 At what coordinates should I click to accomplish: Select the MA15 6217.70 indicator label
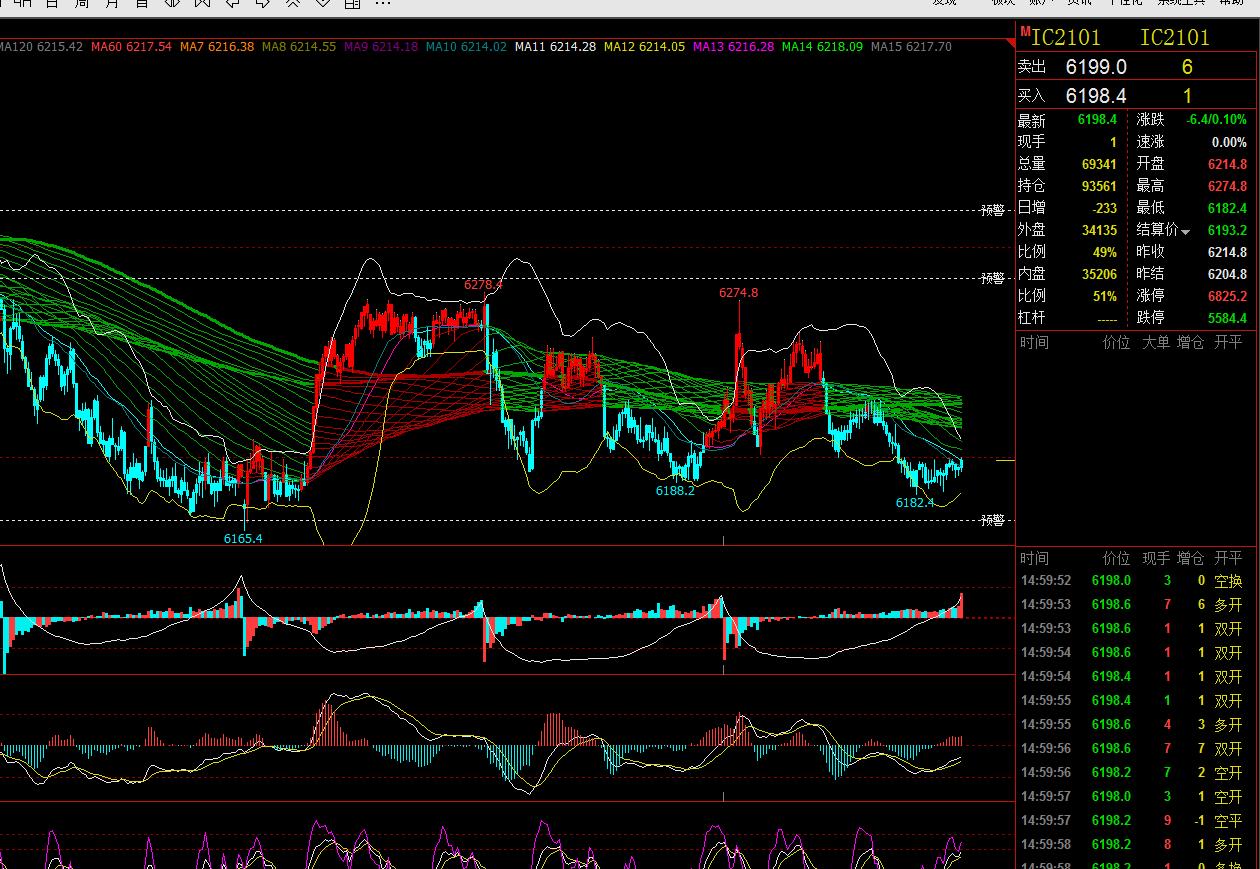point(911,47)
